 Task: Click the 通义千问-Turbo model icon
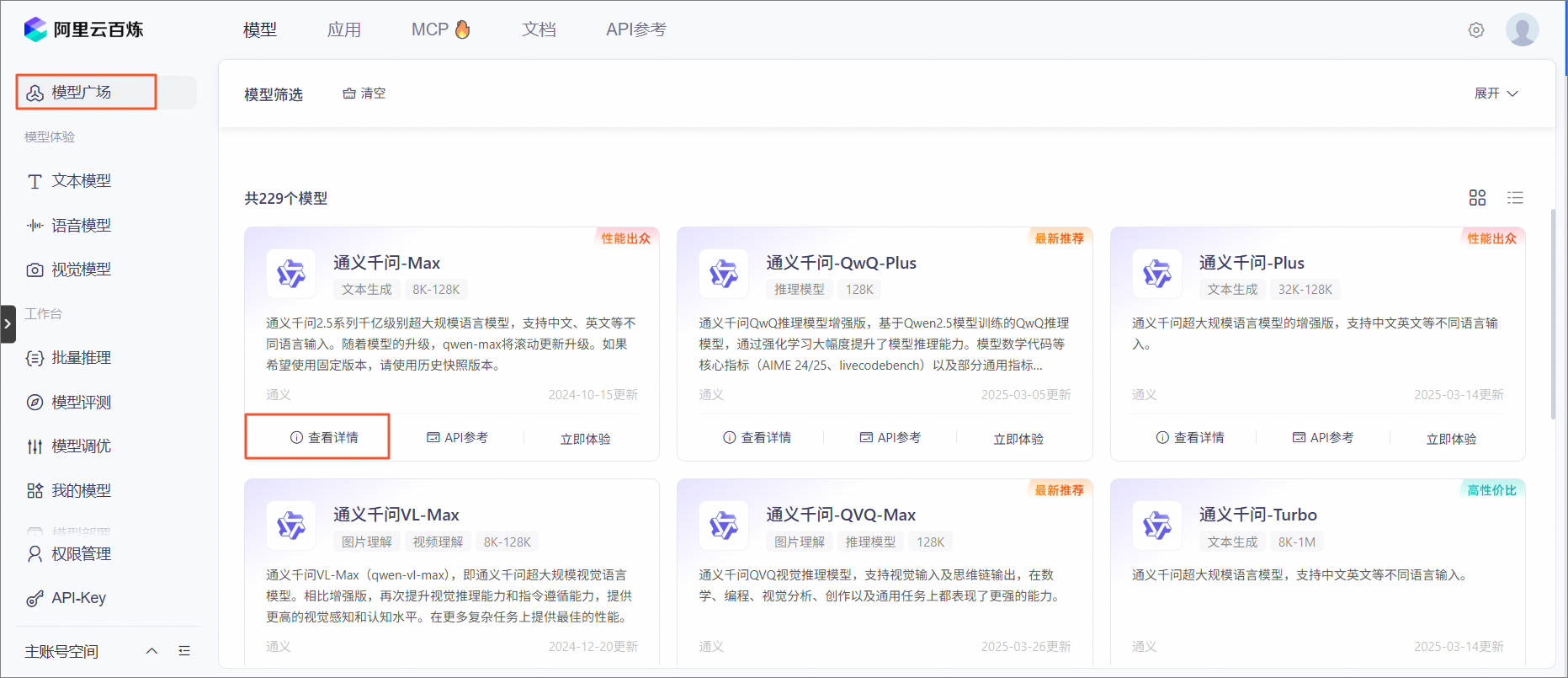tap(1157, 525)
